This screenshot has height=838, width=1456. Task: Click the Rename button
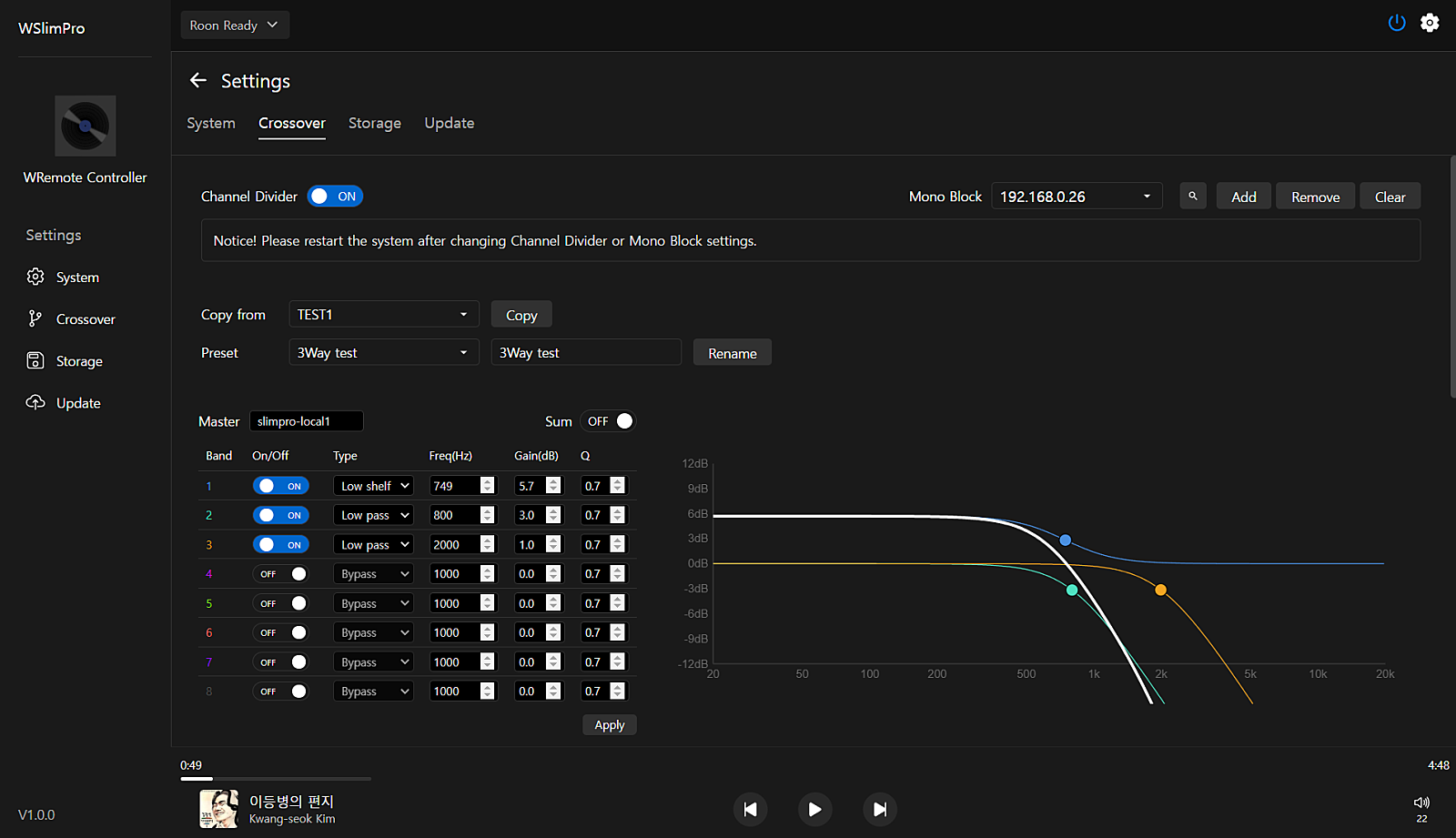coord(733,353)
